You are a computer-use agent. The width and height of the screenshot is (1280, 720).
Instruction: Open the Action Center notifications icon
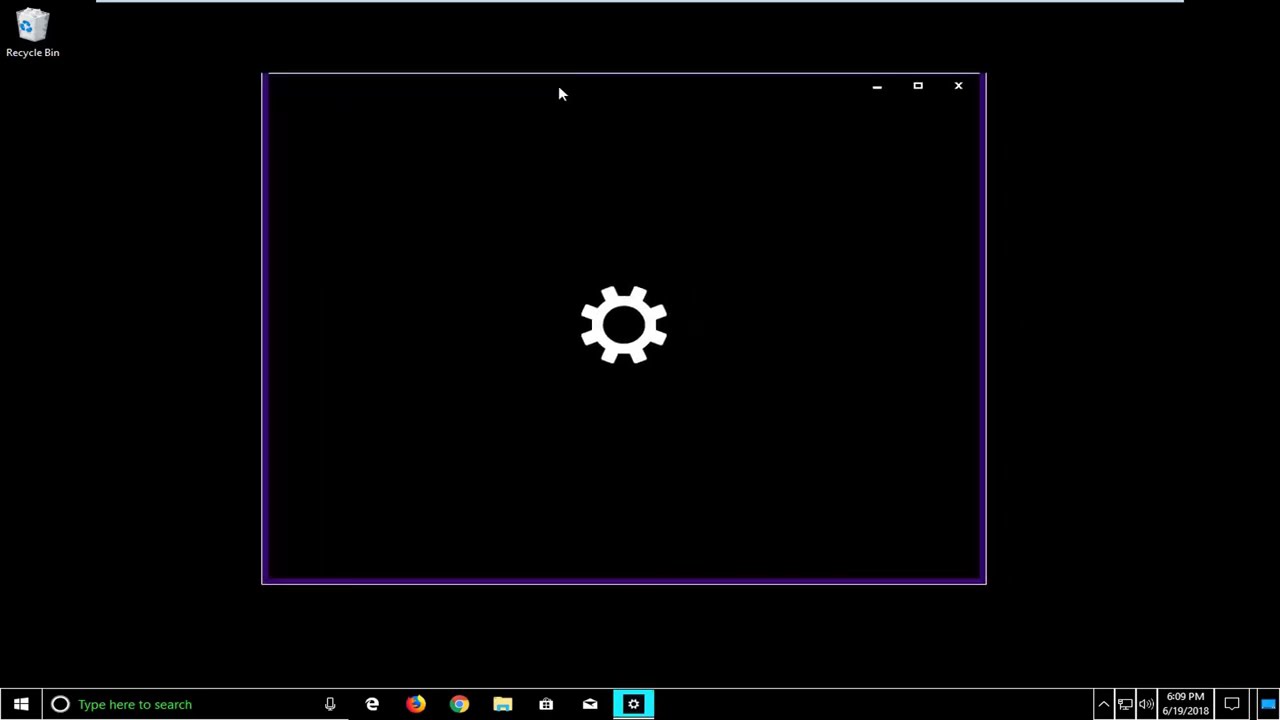[1232, 704]
